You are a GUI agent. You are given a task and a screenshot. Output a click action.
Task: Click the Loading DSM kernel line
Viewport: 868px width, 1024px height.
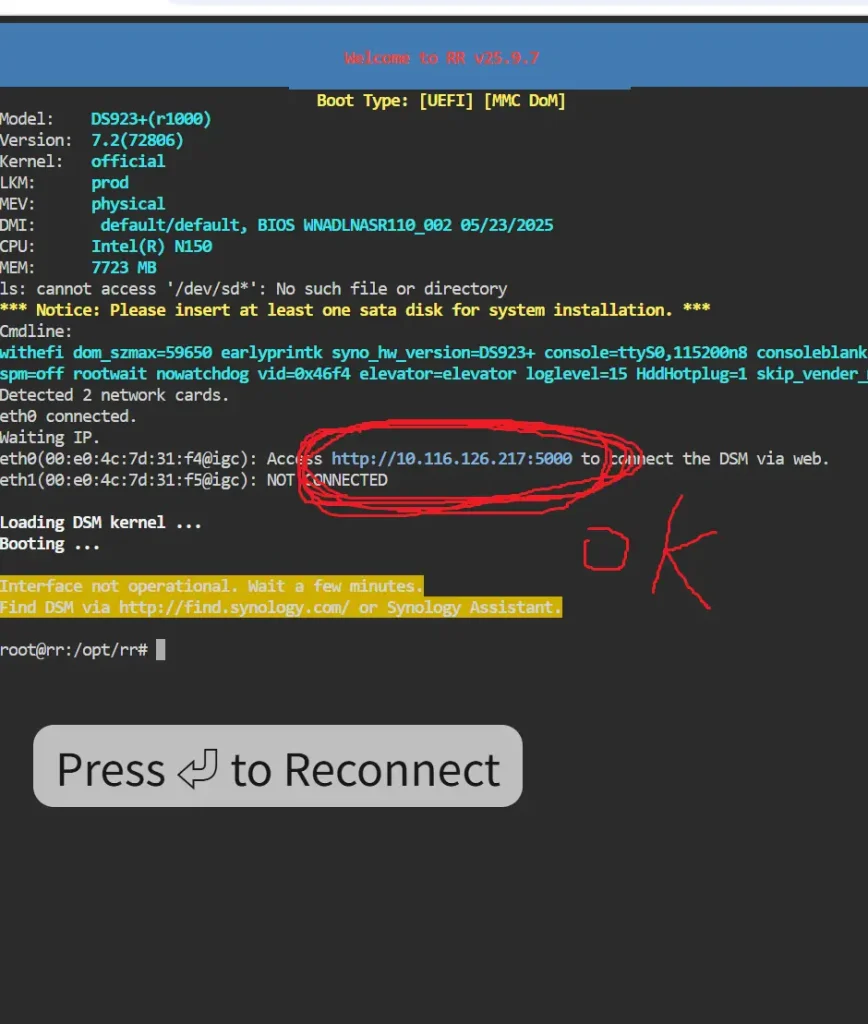point(100,522)
